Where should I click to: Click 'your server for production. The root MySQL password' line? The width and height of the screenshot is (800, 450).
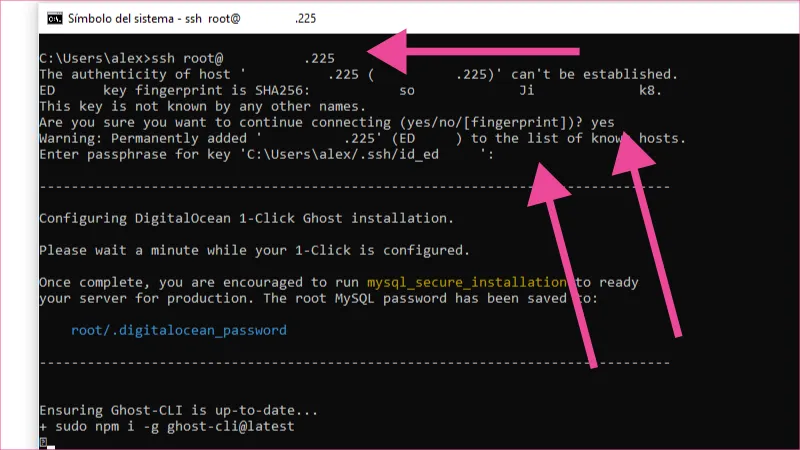click(318, 298)
